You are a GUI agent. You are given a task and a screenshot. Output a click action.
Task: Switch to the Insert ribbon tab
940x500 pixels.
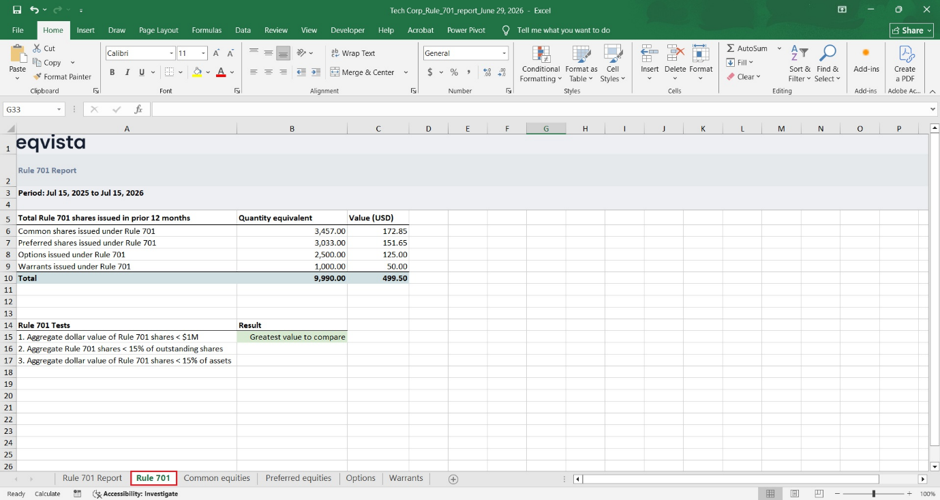[x=85, y=30]
